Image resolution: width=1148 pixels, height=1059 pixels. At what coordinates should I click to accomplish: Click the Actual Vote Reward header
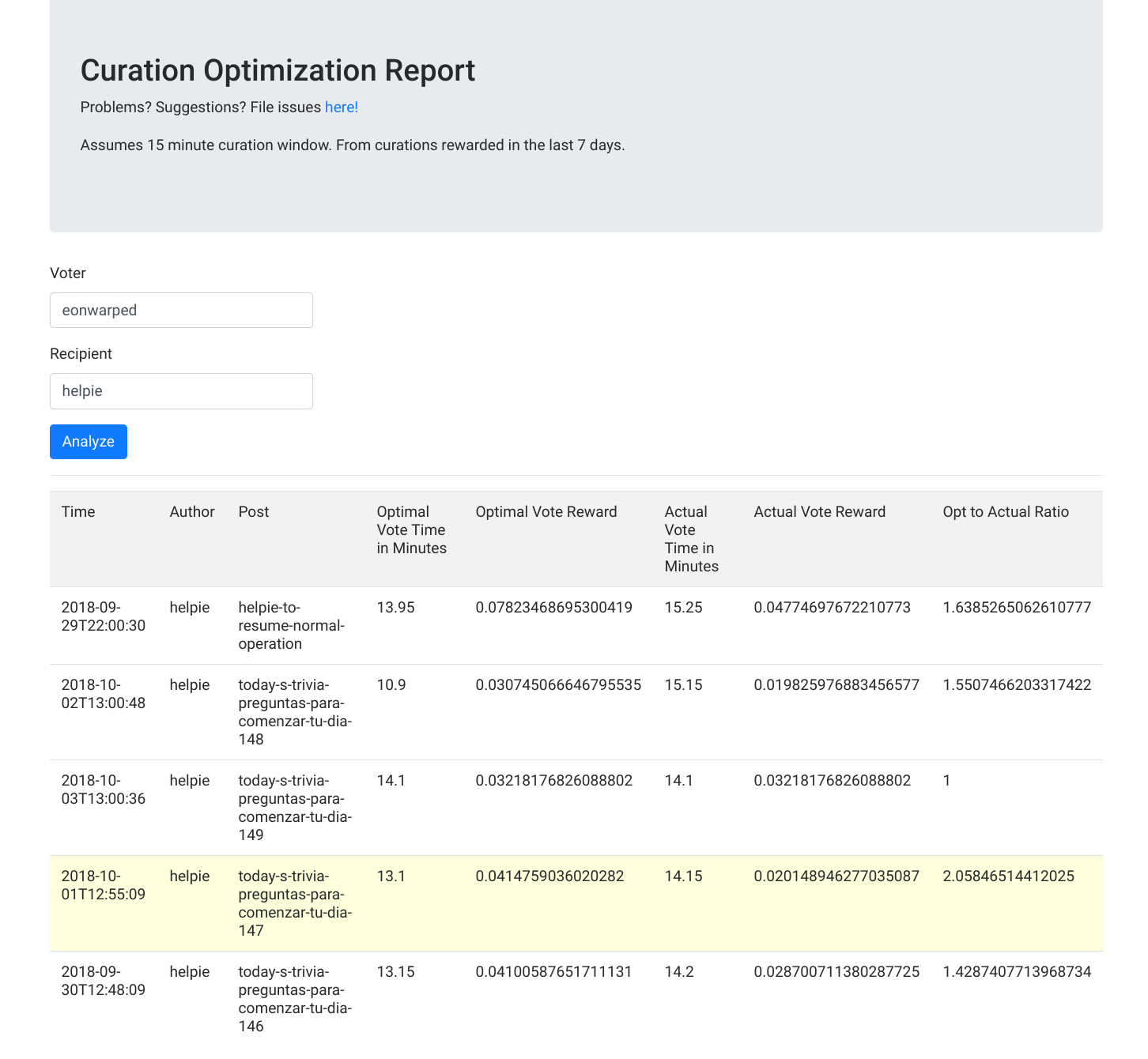tap(820, 512)
